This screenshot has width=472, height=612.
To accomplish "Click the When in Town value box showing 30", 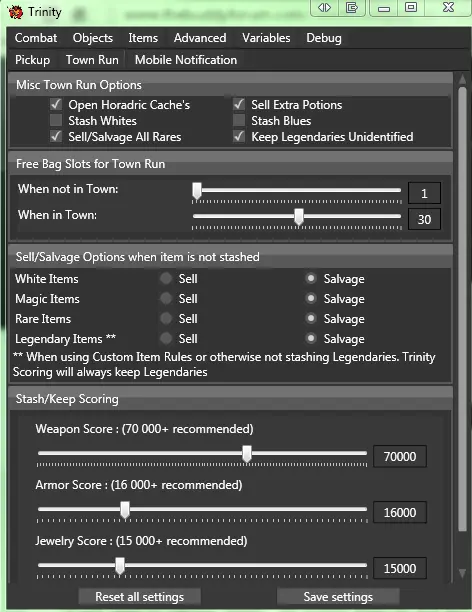I will 424,219.
